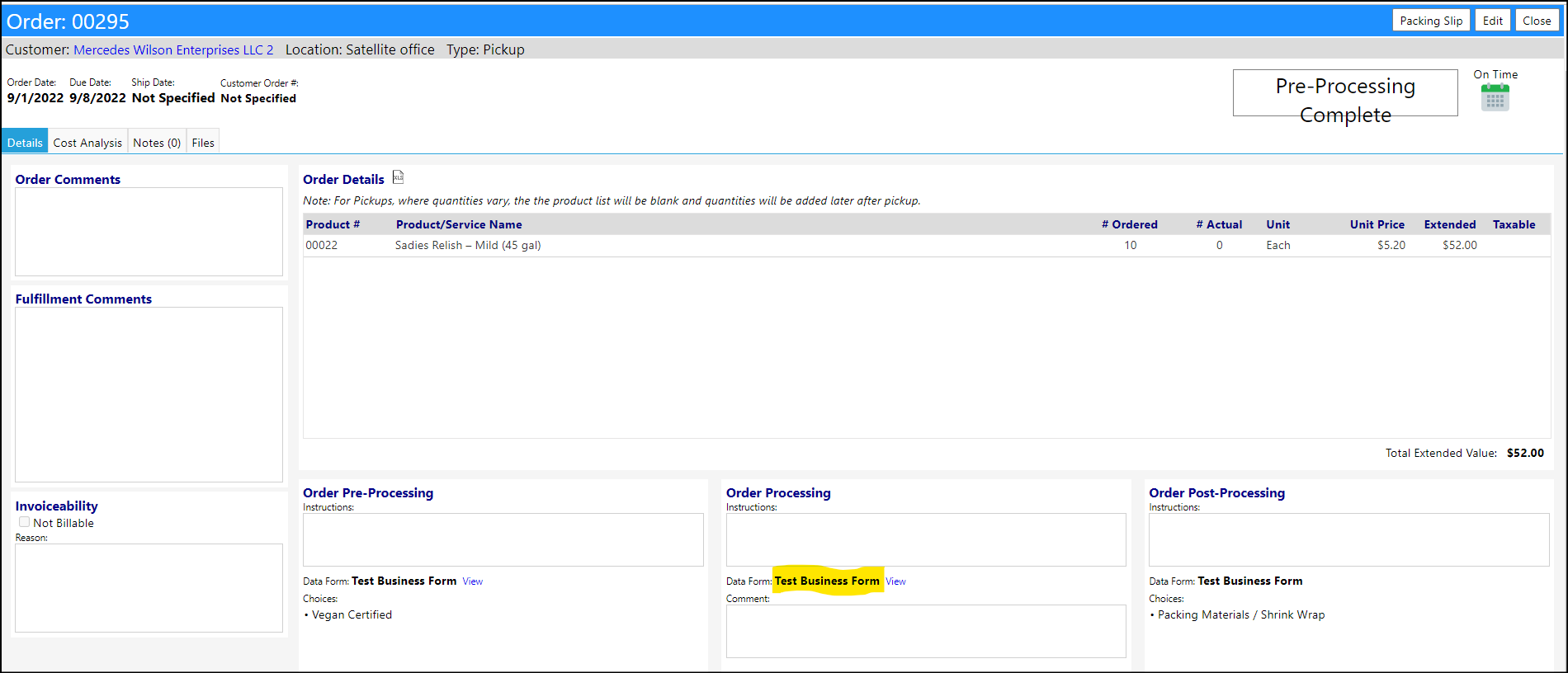Image resolution: width=1568 pixels, height=673 pixels.
Task: Click the # Ordered column header
Action: coord(1129,224)
